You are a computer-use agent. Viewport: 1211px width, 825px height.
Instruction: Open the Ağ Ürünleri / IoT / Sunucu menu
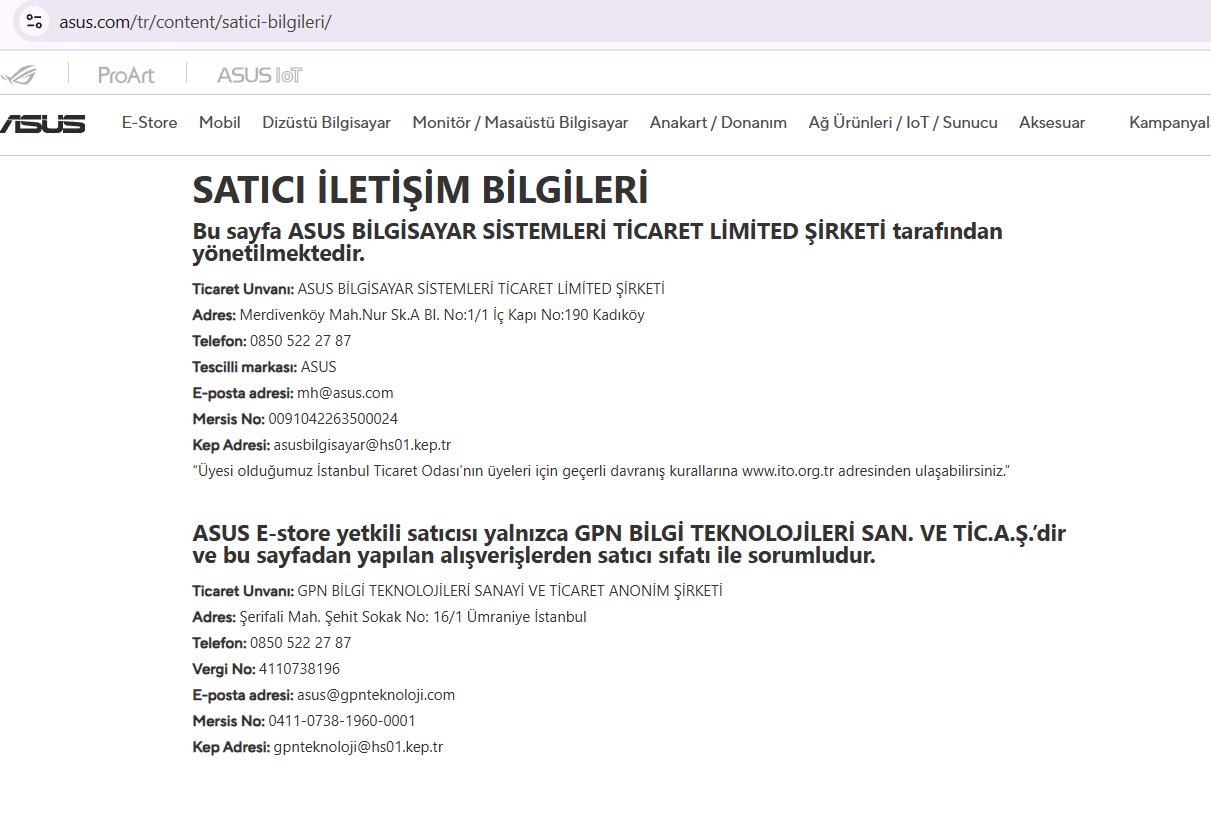tap(903, 123)
